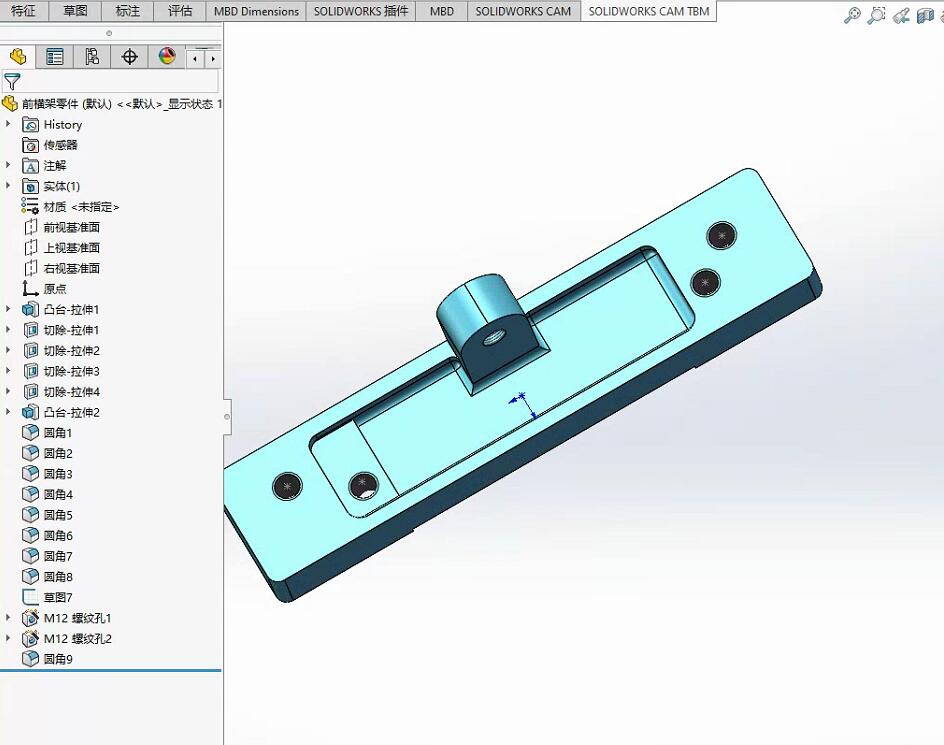Expand the M12 螺纹孔1 feature
The height and width of the screenshot is (745, 944).
coord(10,617)
